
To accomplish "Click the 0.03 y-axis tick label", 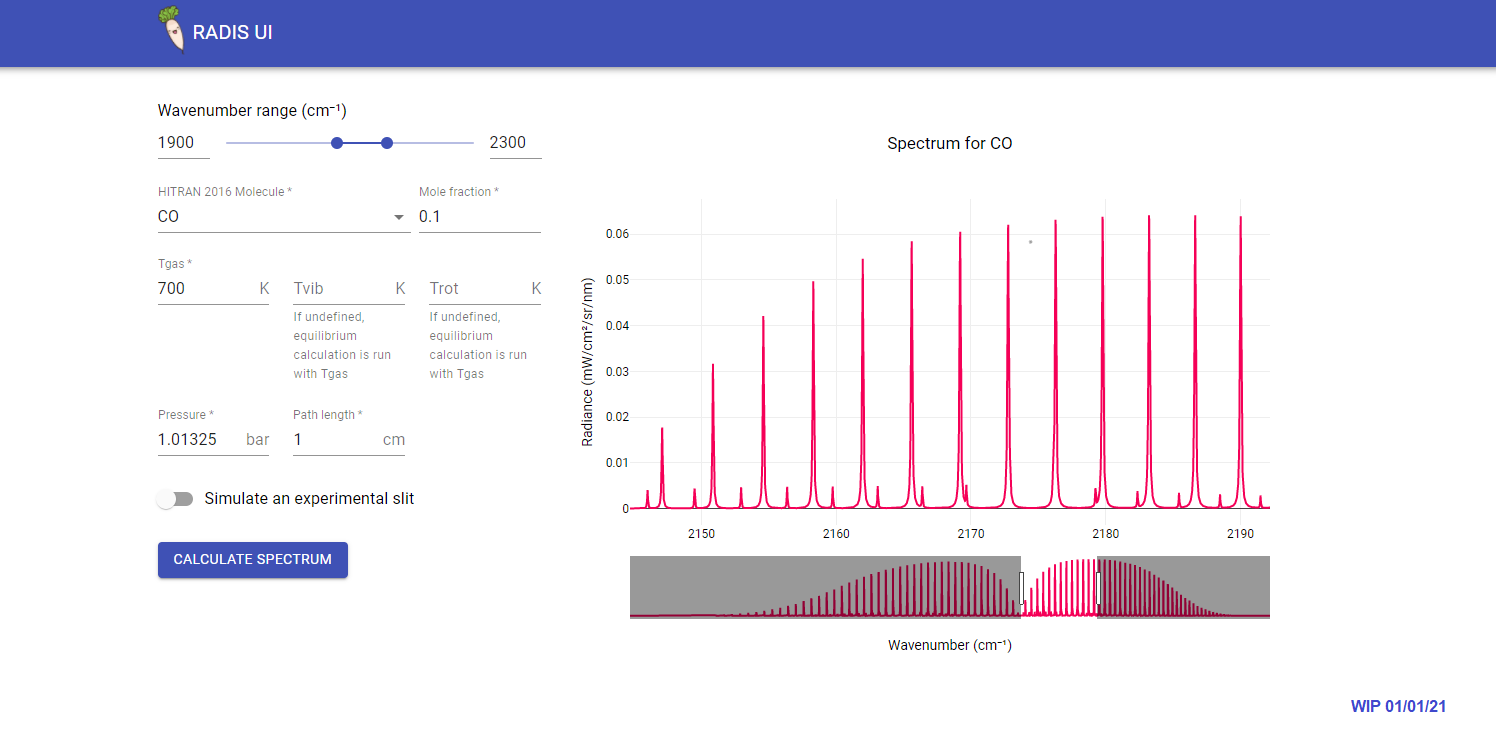I will [617, 371].
